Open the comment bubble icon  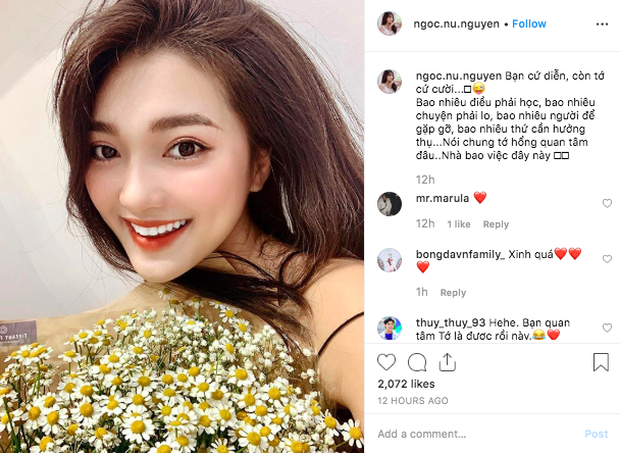pos(417,362)
